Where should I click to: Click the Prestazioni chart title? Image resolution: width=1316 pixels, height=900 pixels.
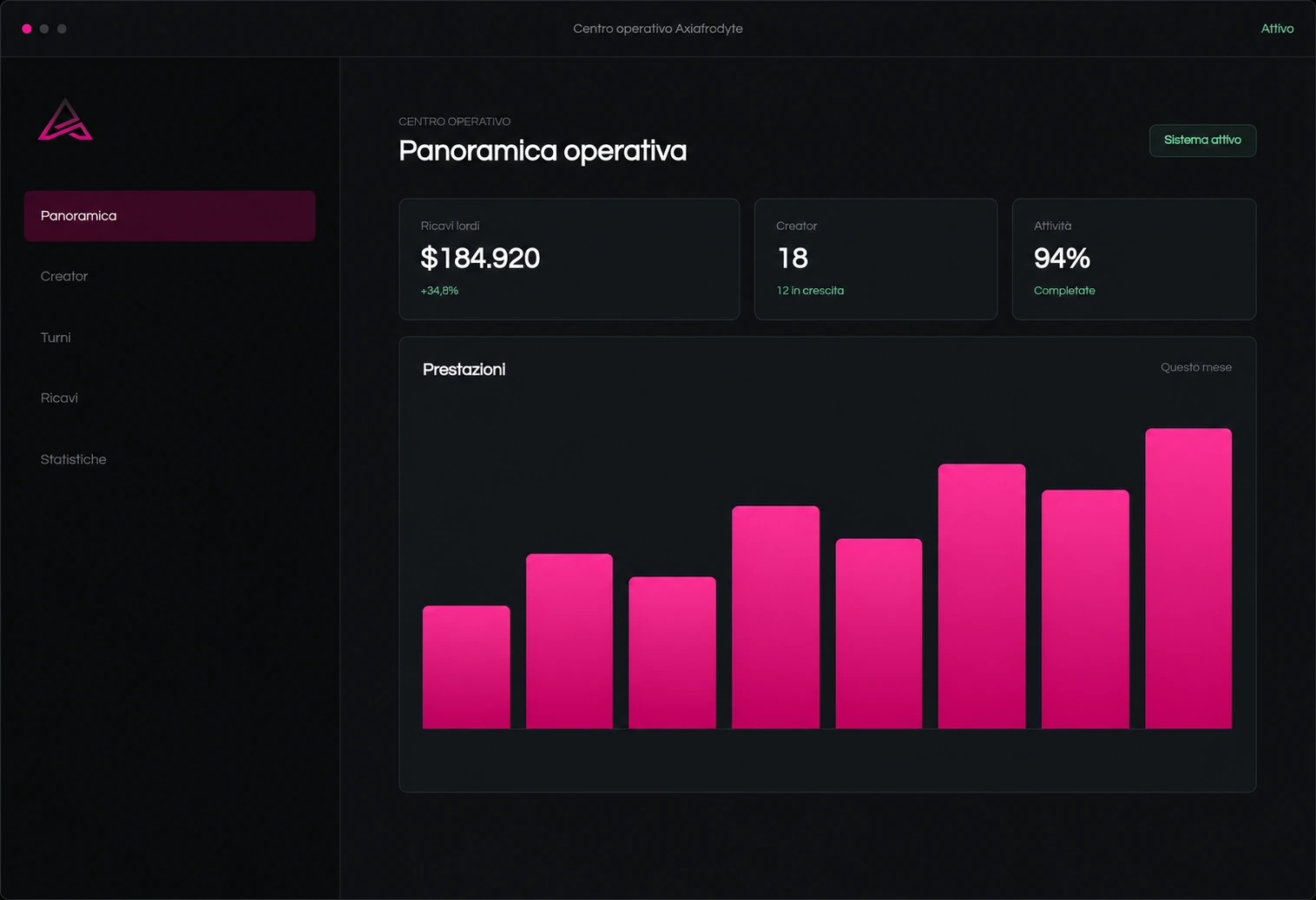tap(464, 370)
